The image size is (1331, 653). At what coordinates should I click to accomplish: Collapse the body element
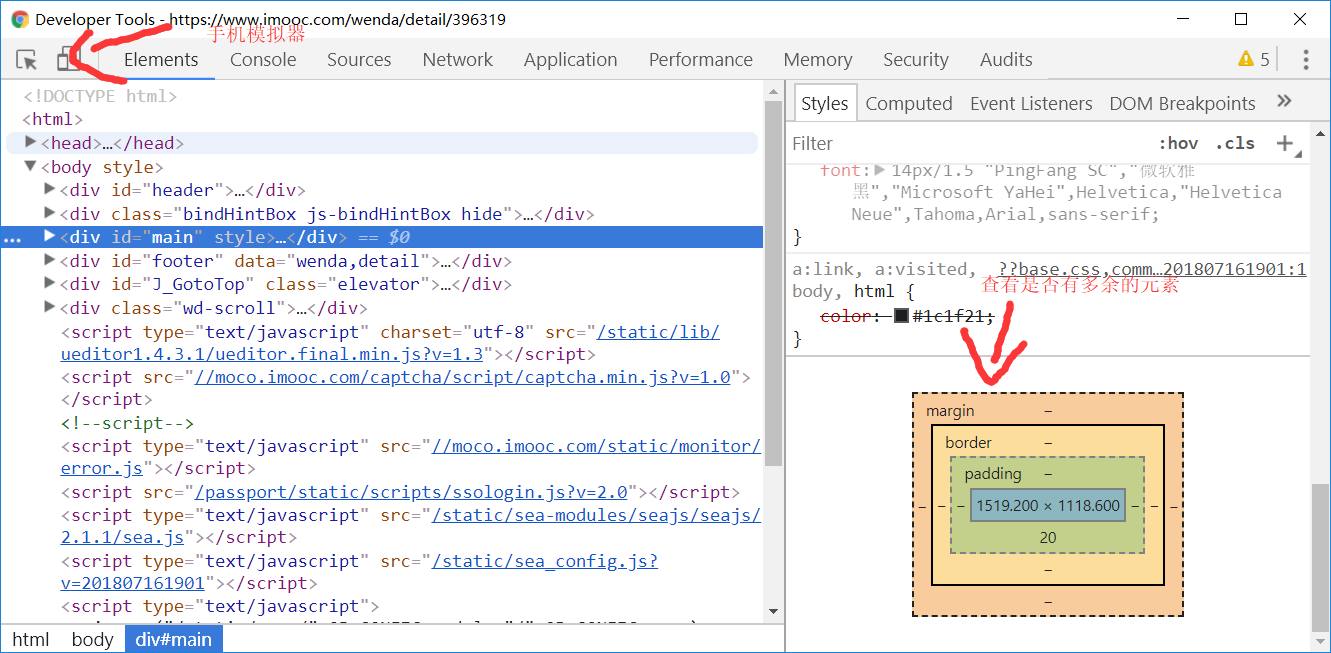click(31, 167)
